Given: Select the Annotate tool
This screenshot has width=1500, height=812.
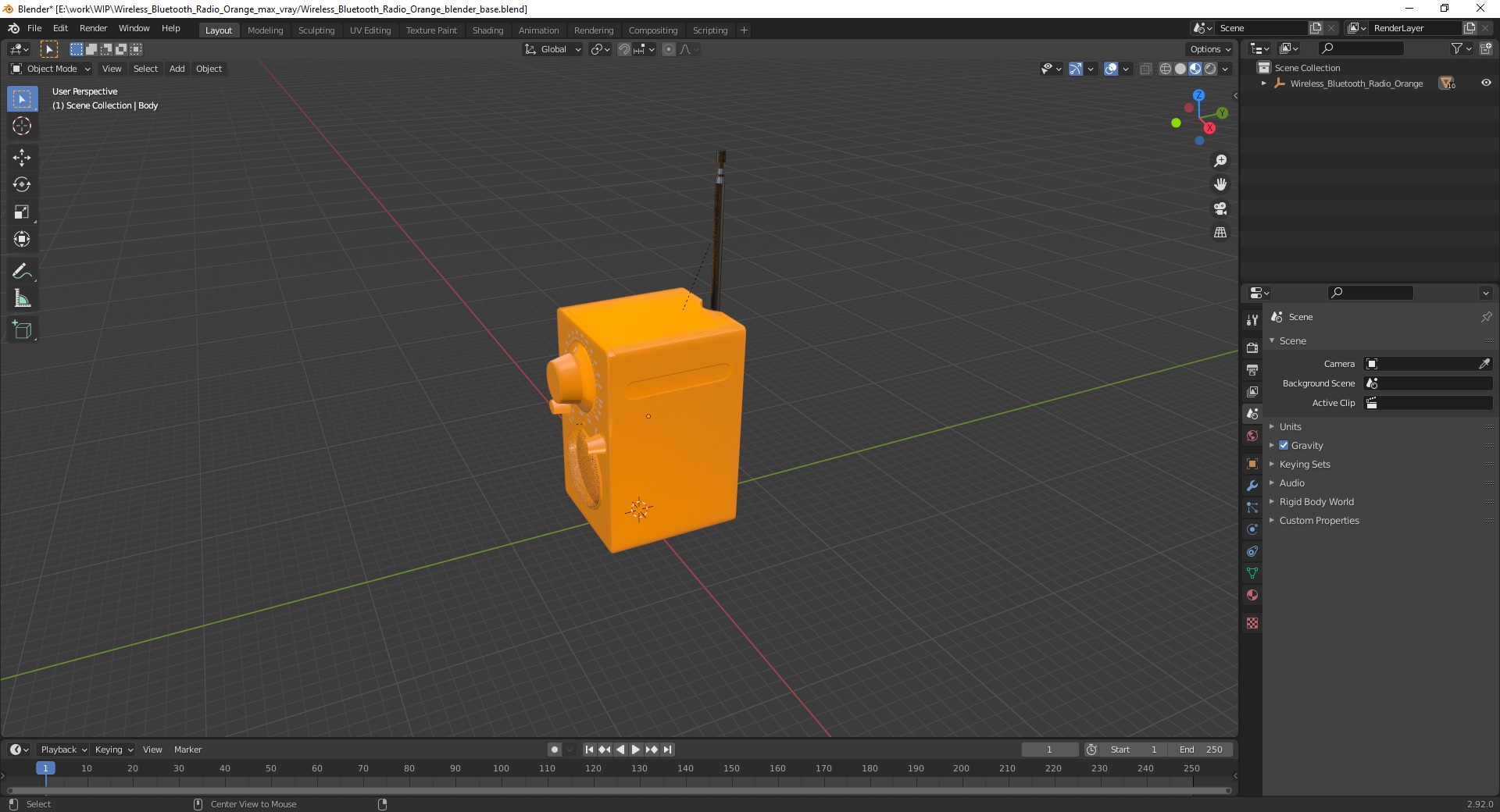Looking at the screenshot, I should click(22, 271).
